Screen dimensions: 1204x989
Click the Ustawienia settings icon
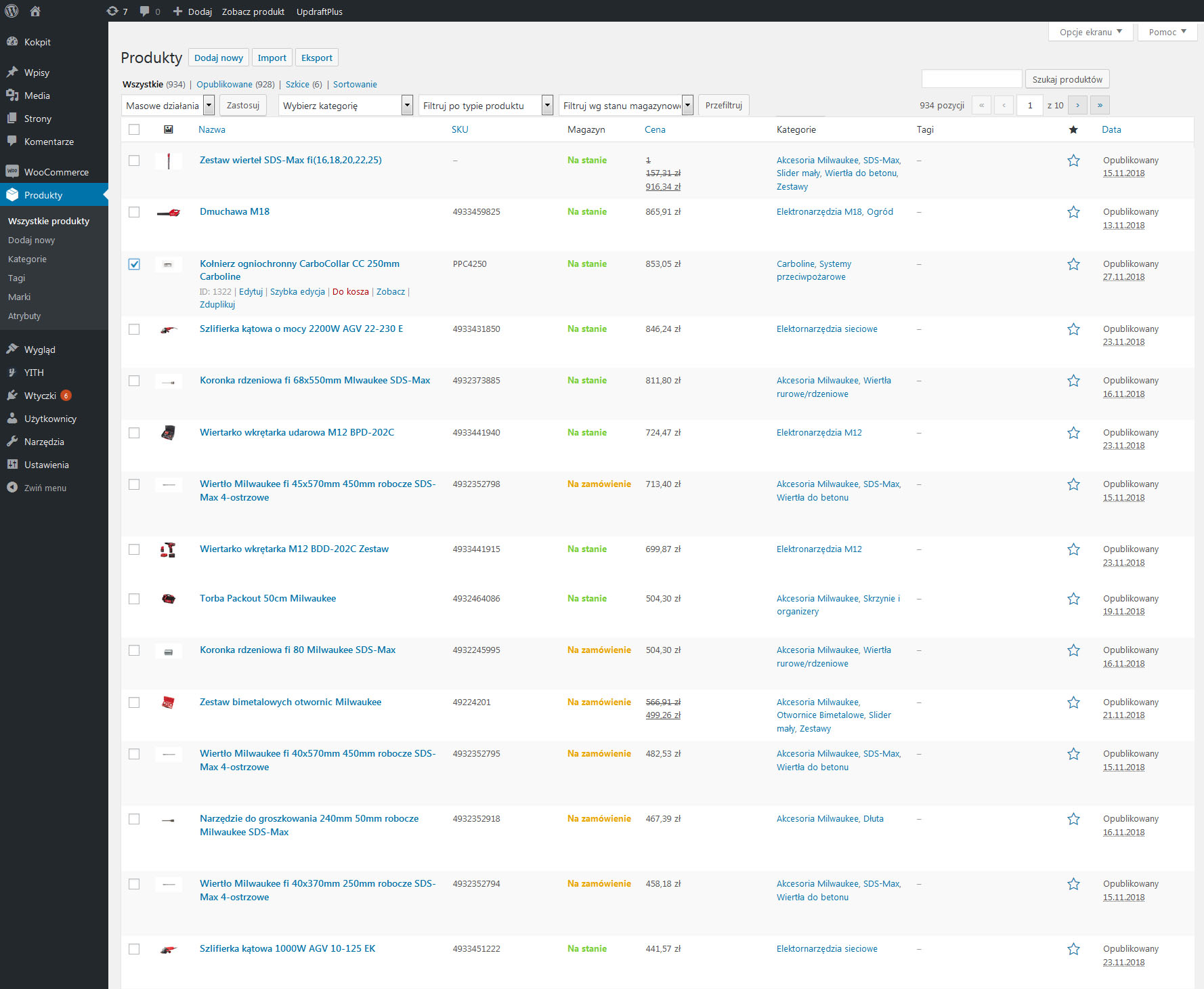12,464
